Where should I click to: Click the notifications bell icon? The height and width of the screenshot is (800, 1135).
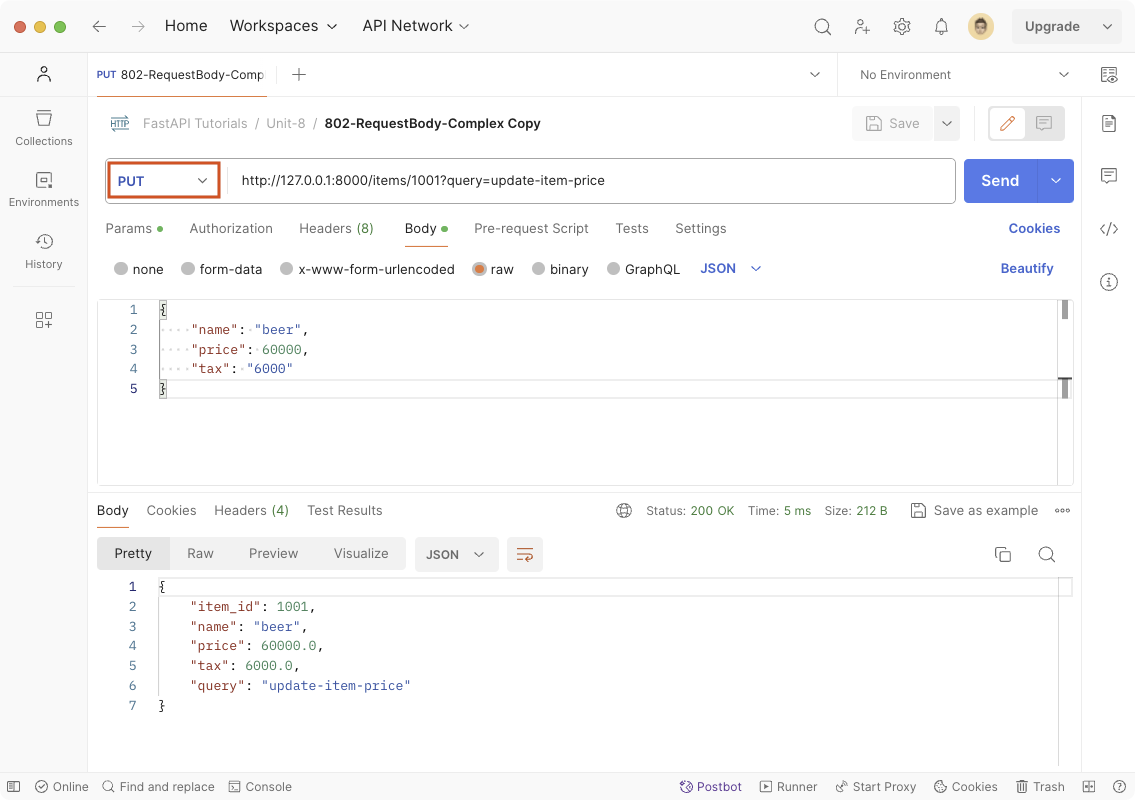click(941, 27)
